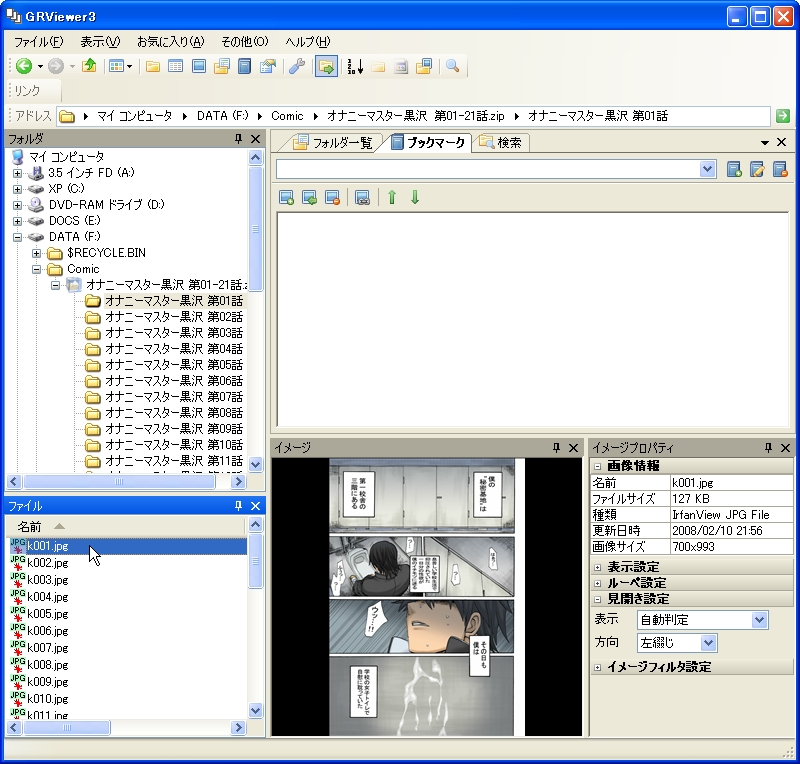Expand the $RECYCLE.BIN folder node
800x764 pixels.
(x=36, y=253)
